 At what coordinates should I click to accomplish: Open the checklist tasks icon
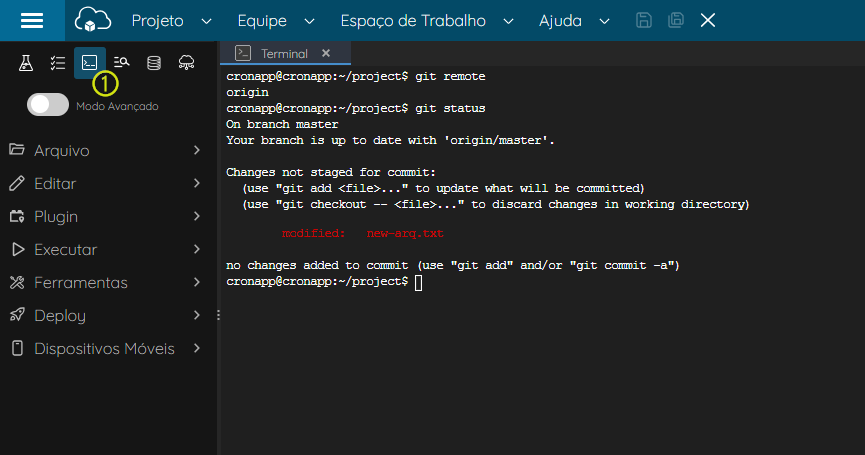58,63
